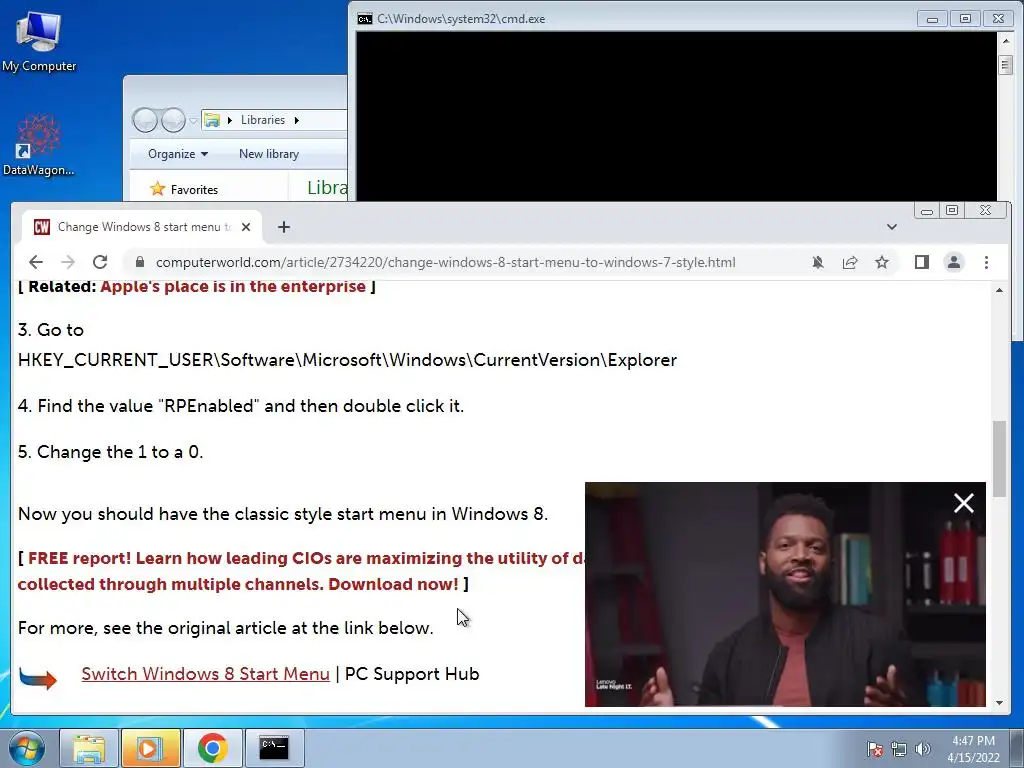Click the text 'Find the value "RPEnabled"'

pyautogui.click(x=148, y=406)
